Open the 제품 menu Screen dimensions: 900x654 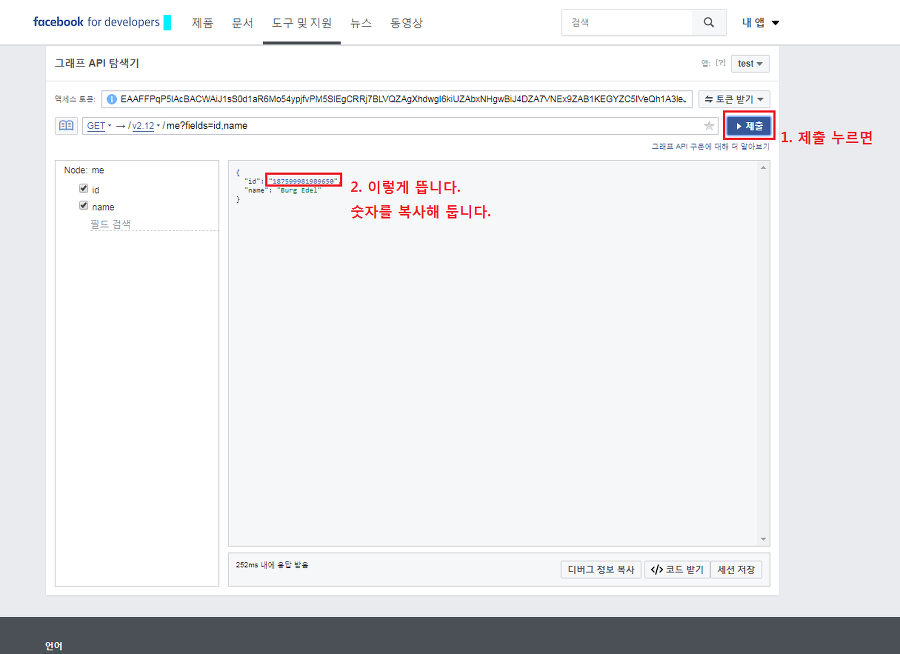point(203,22)
